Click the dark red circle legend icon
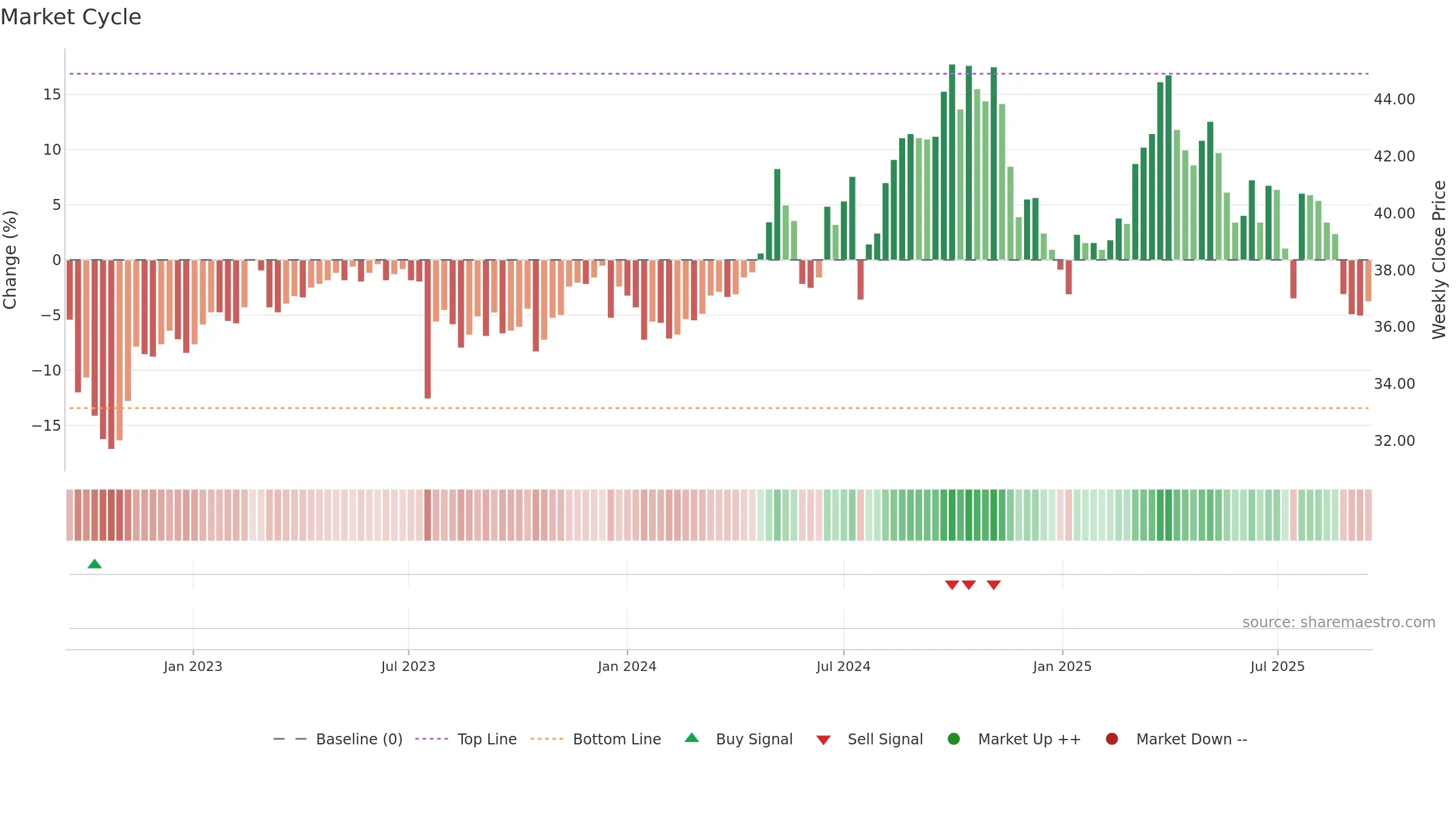This screenshot has width=1456, height=819. coord(1112,739)
